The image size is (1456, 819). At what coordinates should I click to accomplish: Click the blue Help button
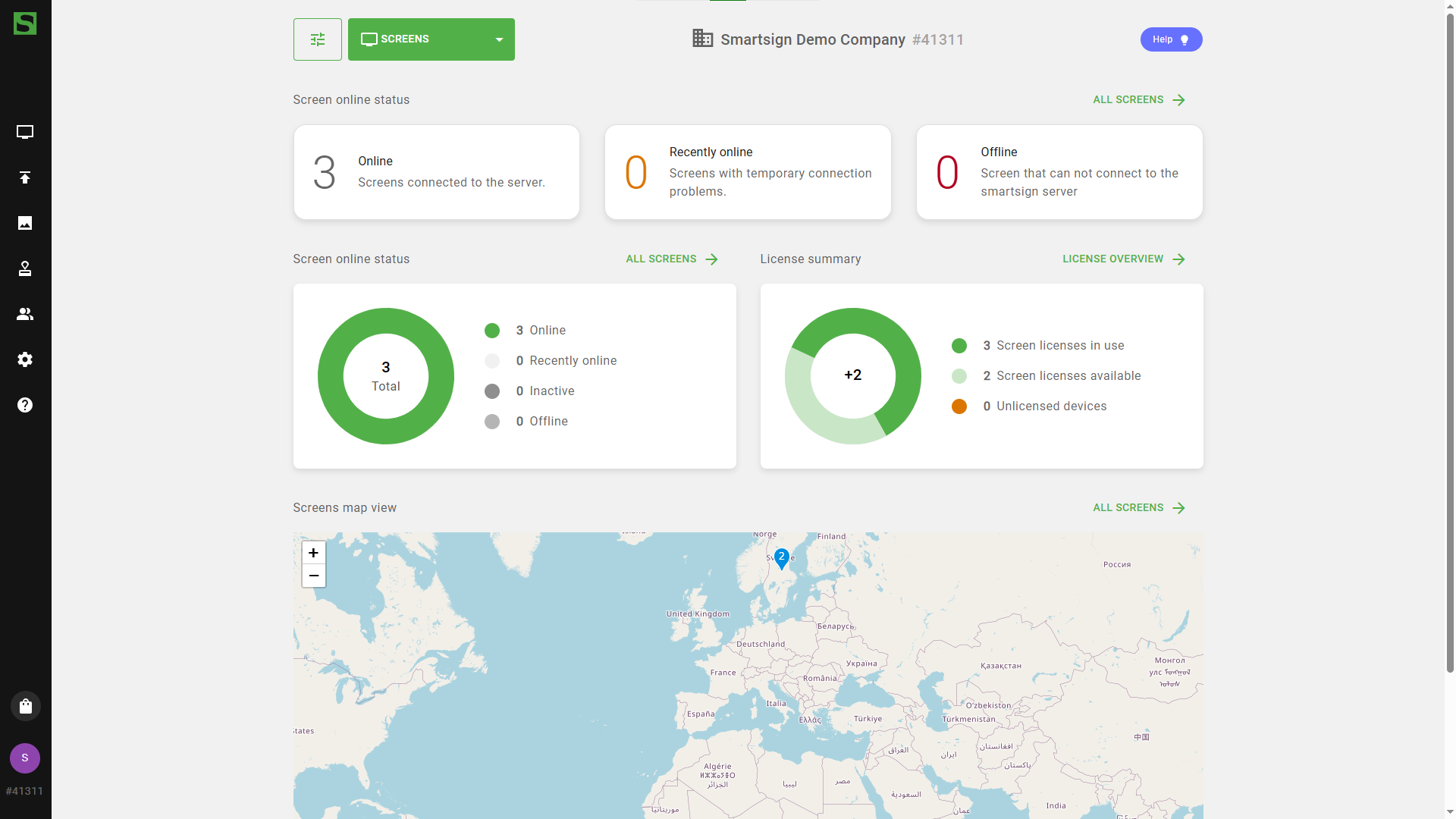[1170, 39]
